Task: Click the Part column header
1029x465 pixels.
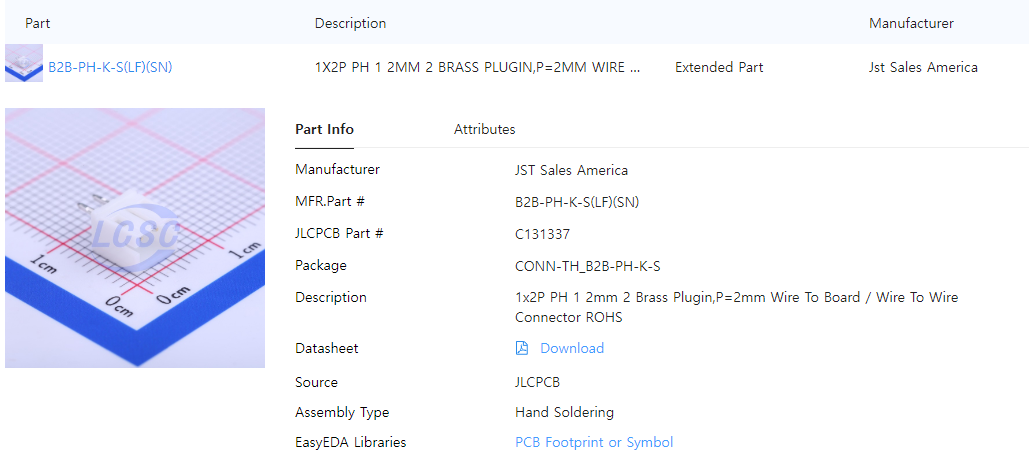Action: [x=37, y=23]
